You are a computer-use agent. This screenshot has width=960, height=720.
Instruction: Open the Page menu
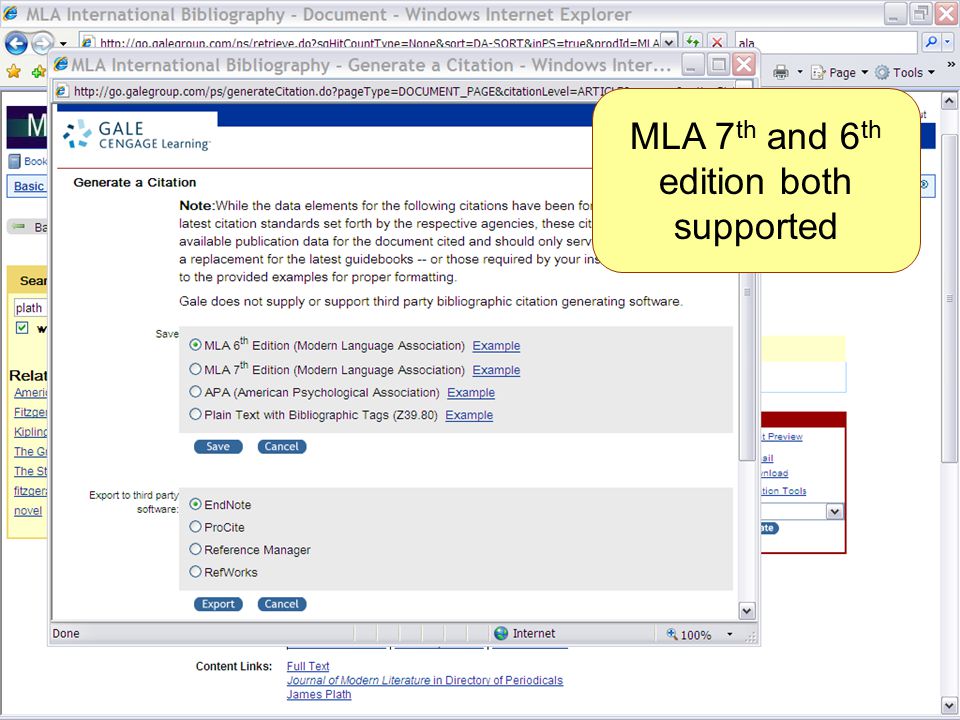click(839, 72)
